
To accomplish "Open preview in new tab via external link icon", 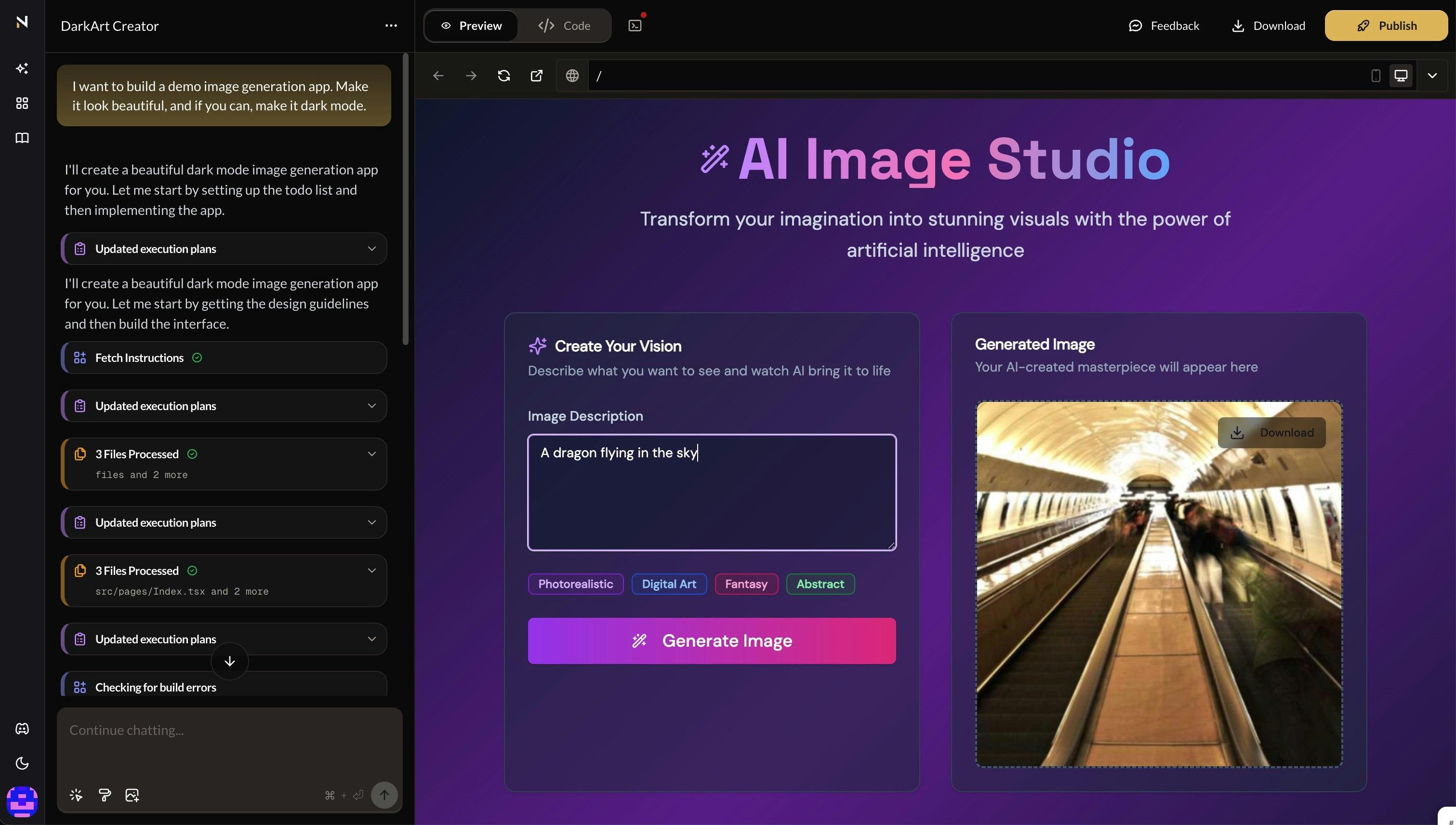I will click(536, 75).
